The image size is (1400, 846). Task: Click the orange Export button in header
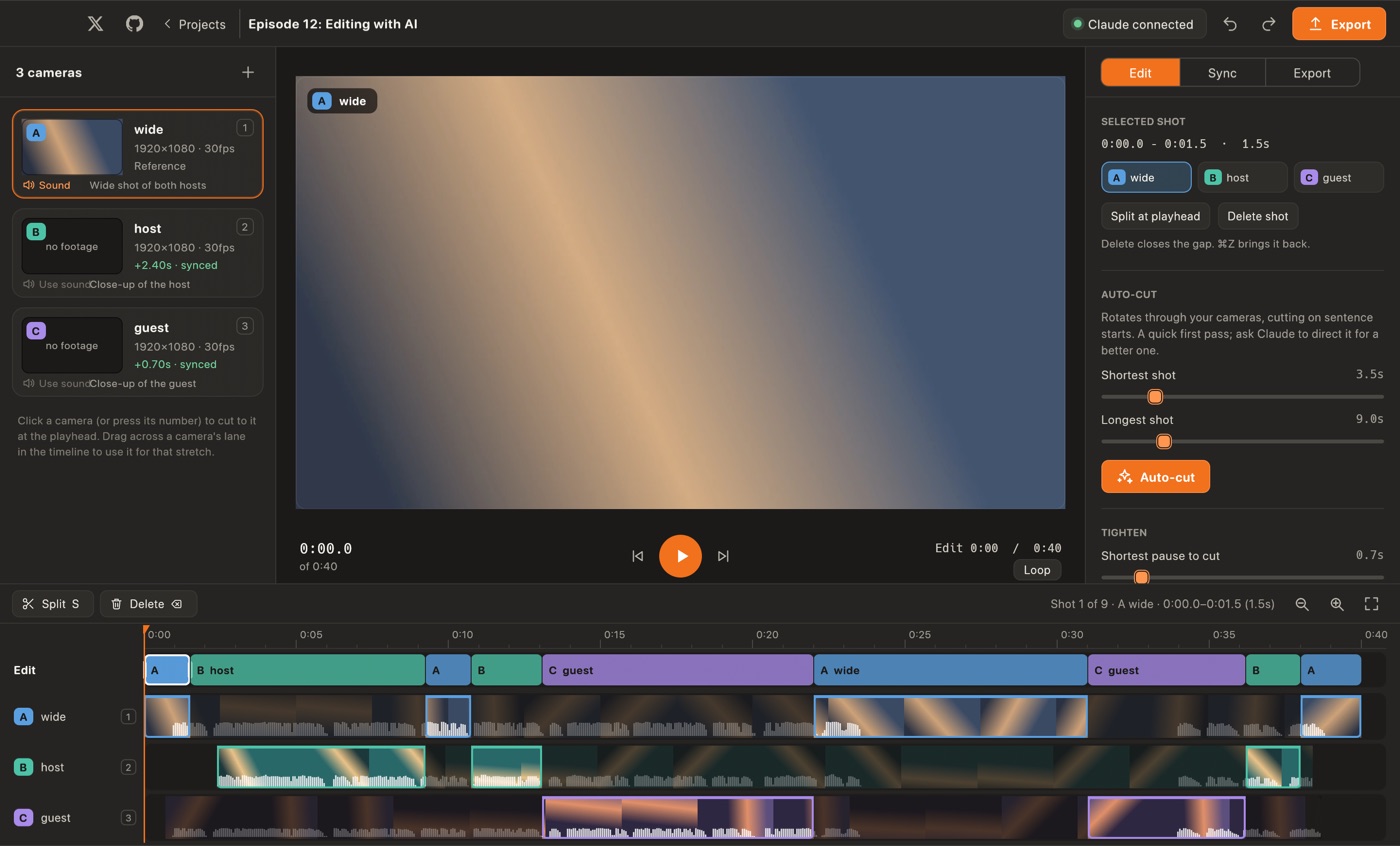(1339, 24)
